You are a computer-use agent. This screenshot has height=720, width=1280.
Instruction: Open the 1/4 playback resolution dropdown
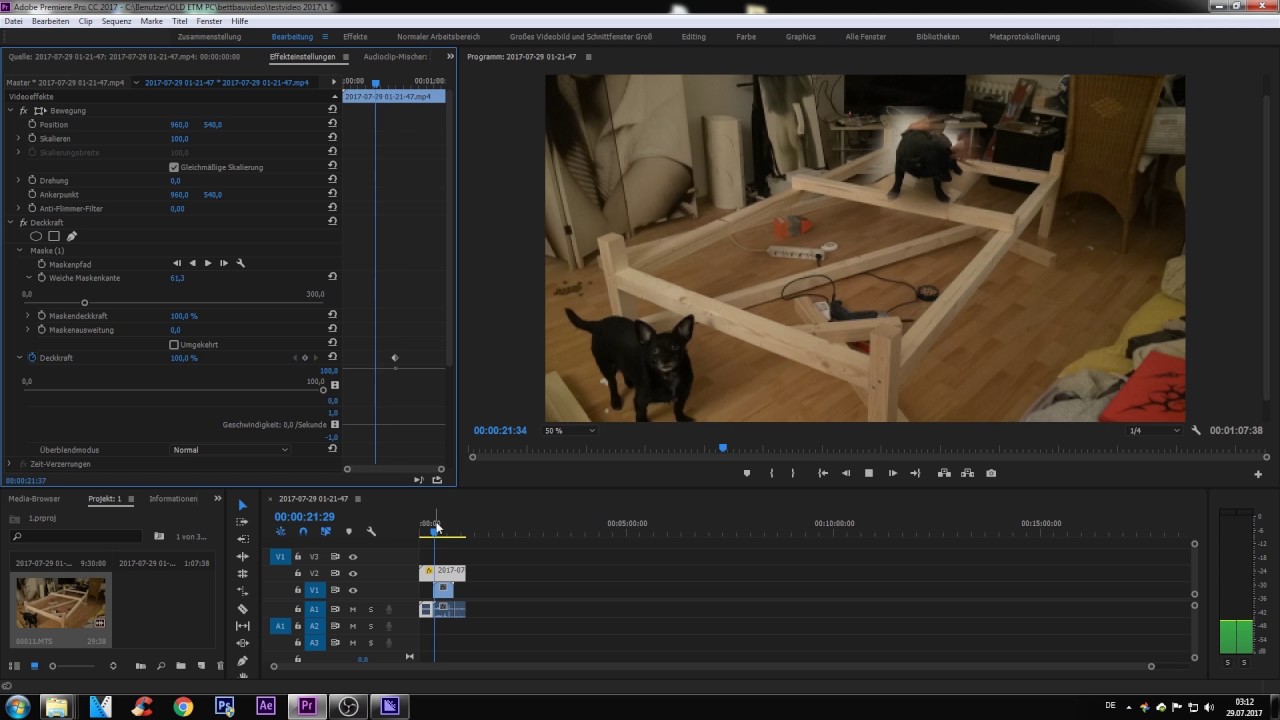[x=1154, y=430]
